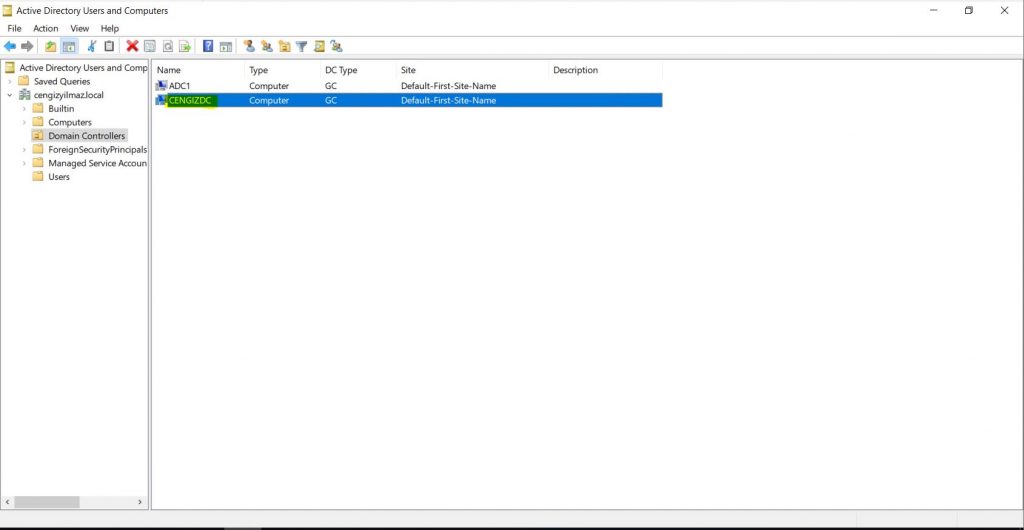1024x530 pixels.
Task: Click tree pane scrollbar left arrow
Action: coord(8,502)
